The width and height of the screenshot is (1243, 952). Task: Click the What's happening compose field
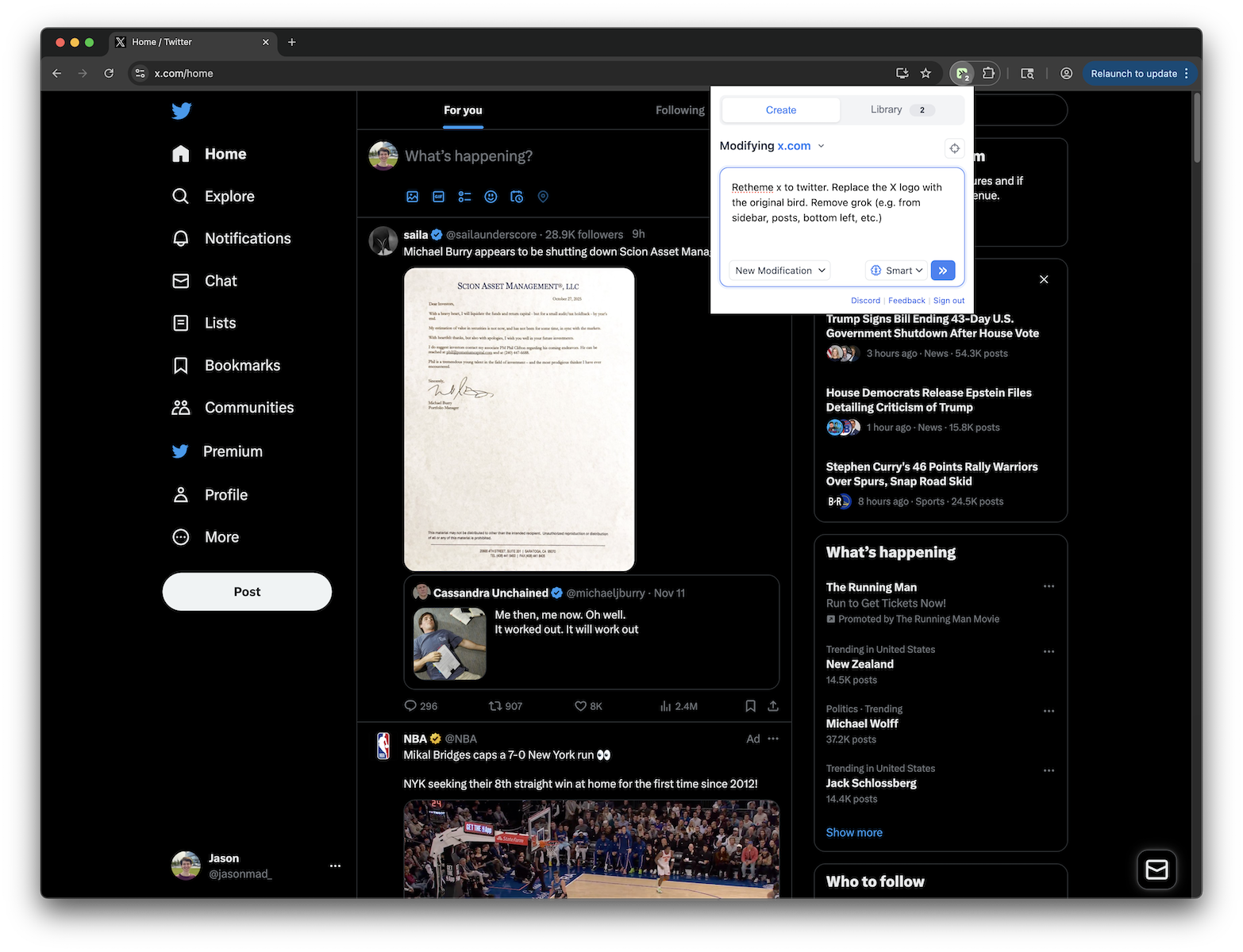pyautogui.click(x=468, y=155)
